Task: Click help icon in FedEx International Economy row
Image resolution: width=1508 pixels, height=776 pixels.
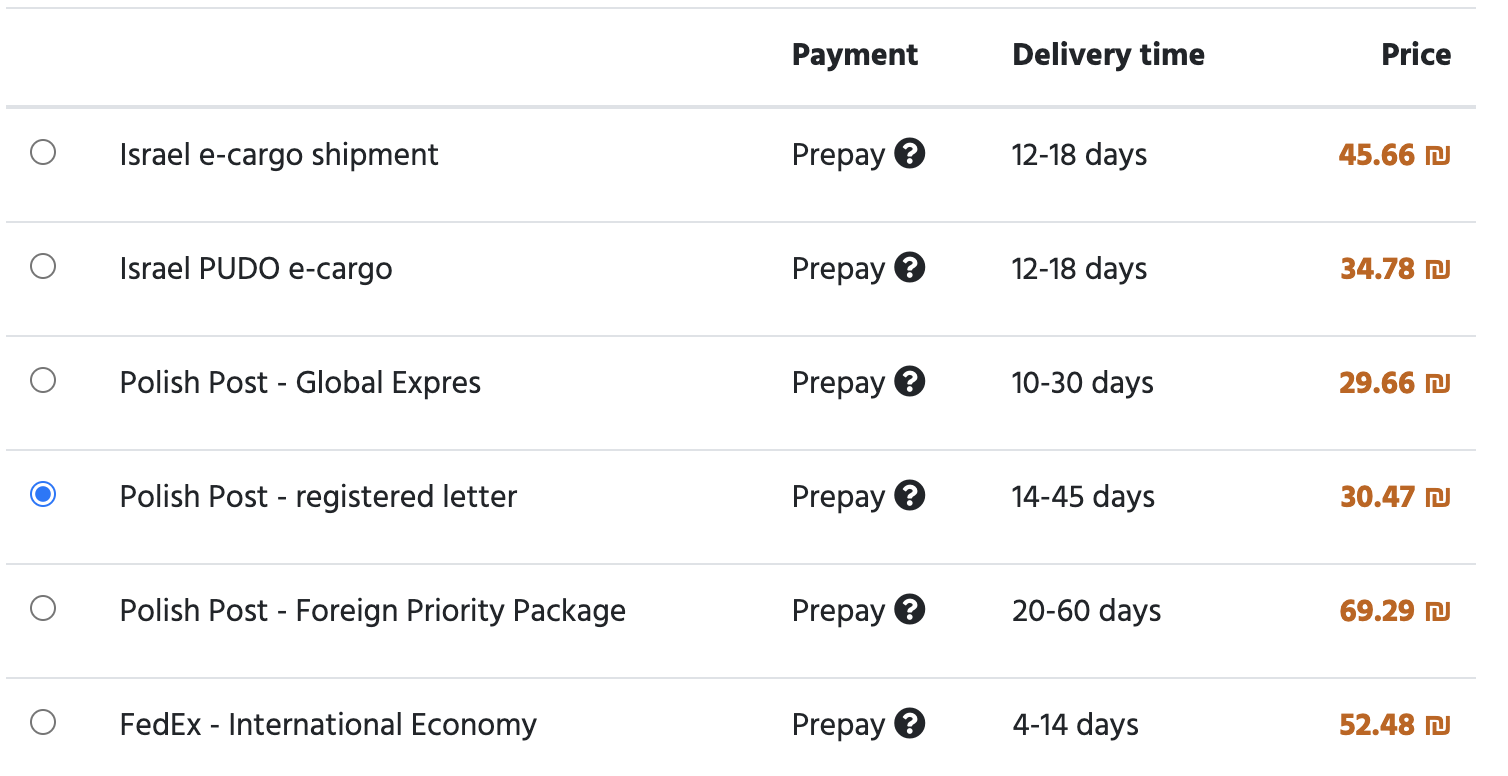Action: [909, 724]
